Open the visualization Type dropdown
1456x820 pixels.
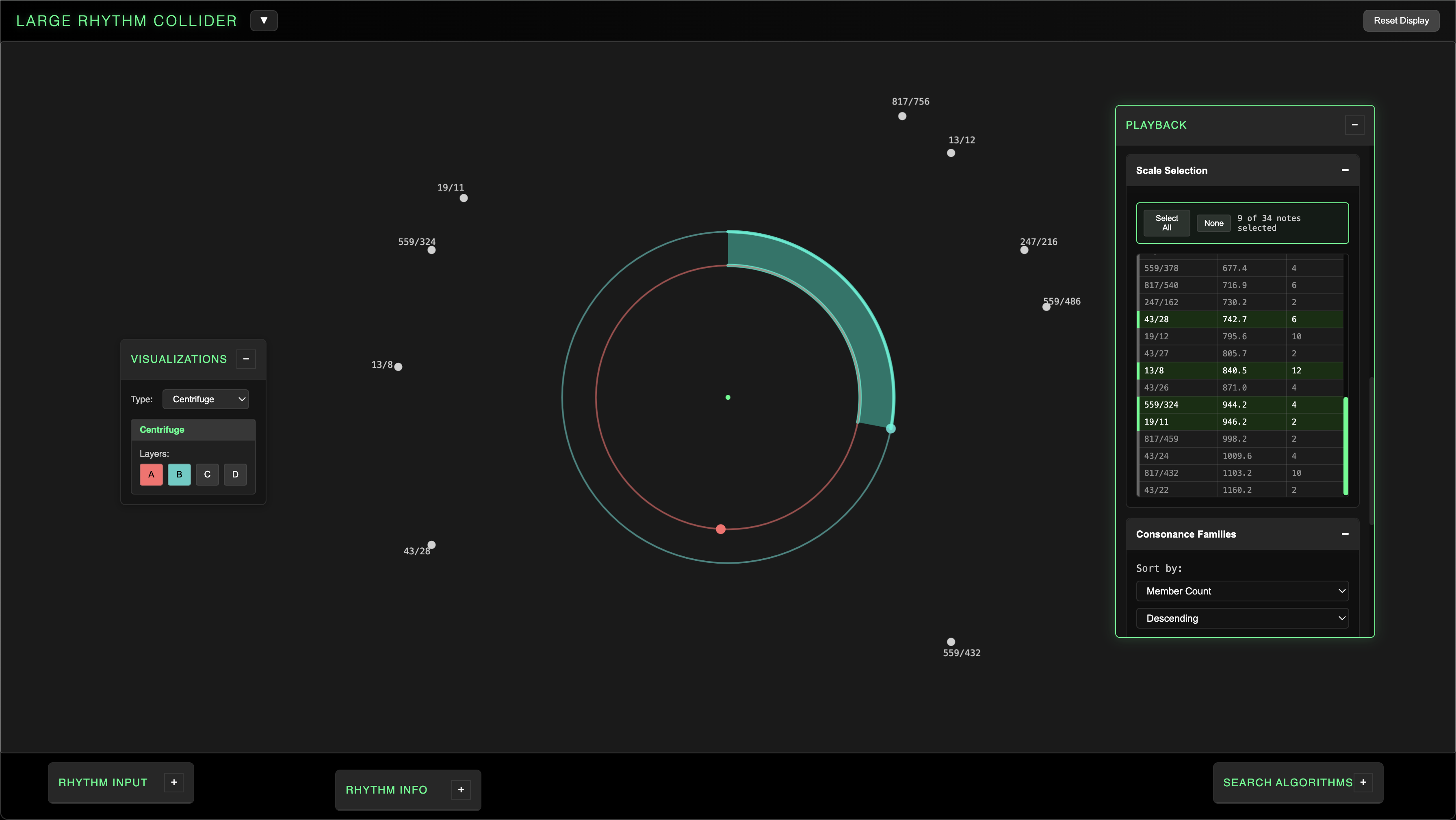coord(205,399)
